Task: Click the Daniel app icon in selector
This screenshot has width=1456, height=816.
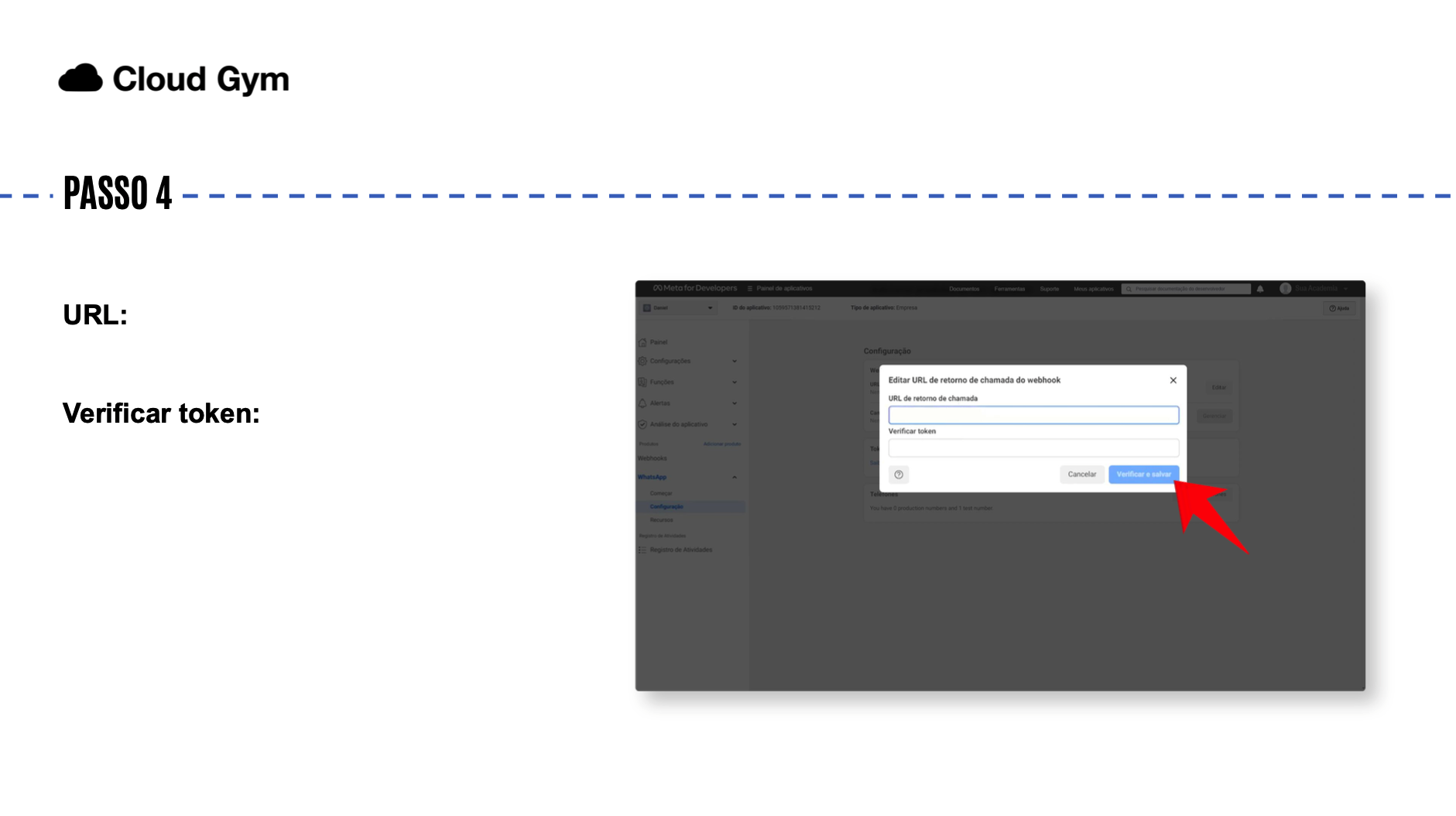Action: [x=647, y=308]
